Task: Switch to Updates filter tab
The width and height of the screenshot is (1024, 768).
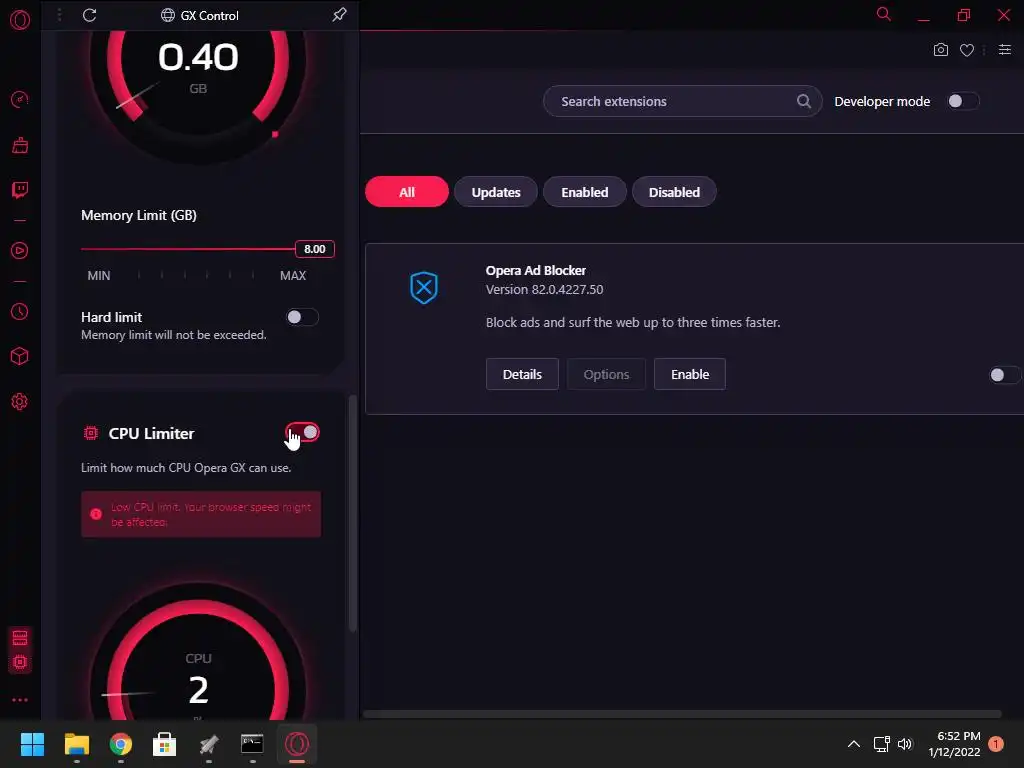Action: [496, 192]
